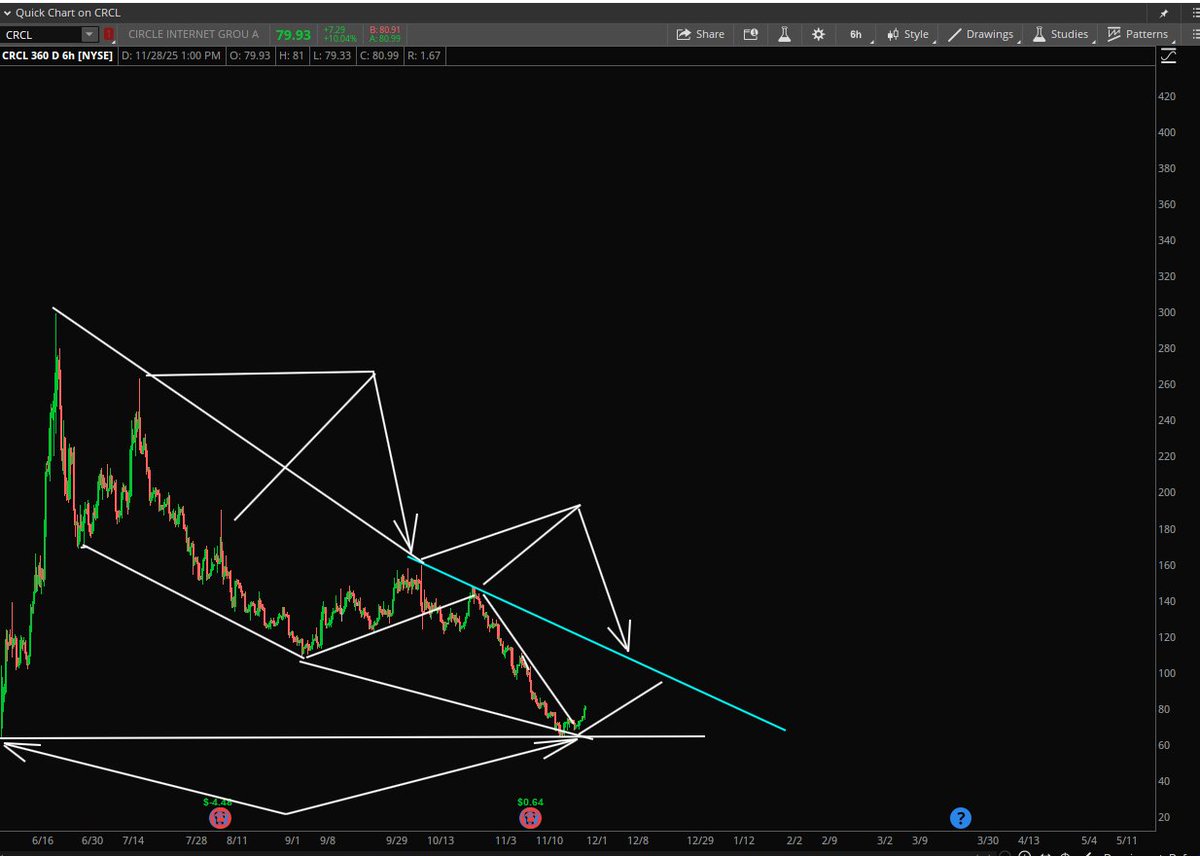The height and width of the screenshot is (856, 1200).
Task: Click the corporate events calendar icon
Action: (x=751, y=33)
